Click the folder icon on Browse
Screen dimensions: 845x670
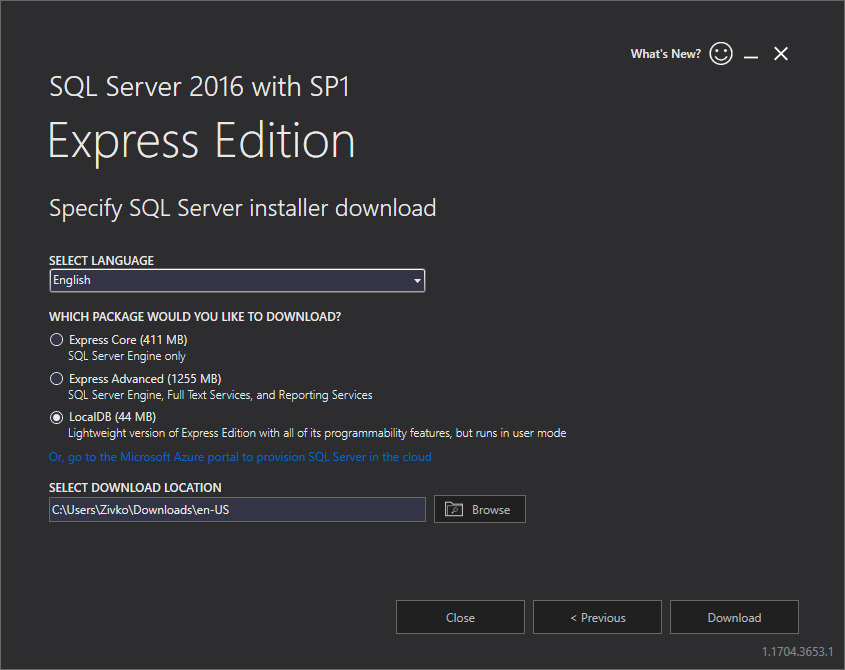tap(454, 510)
